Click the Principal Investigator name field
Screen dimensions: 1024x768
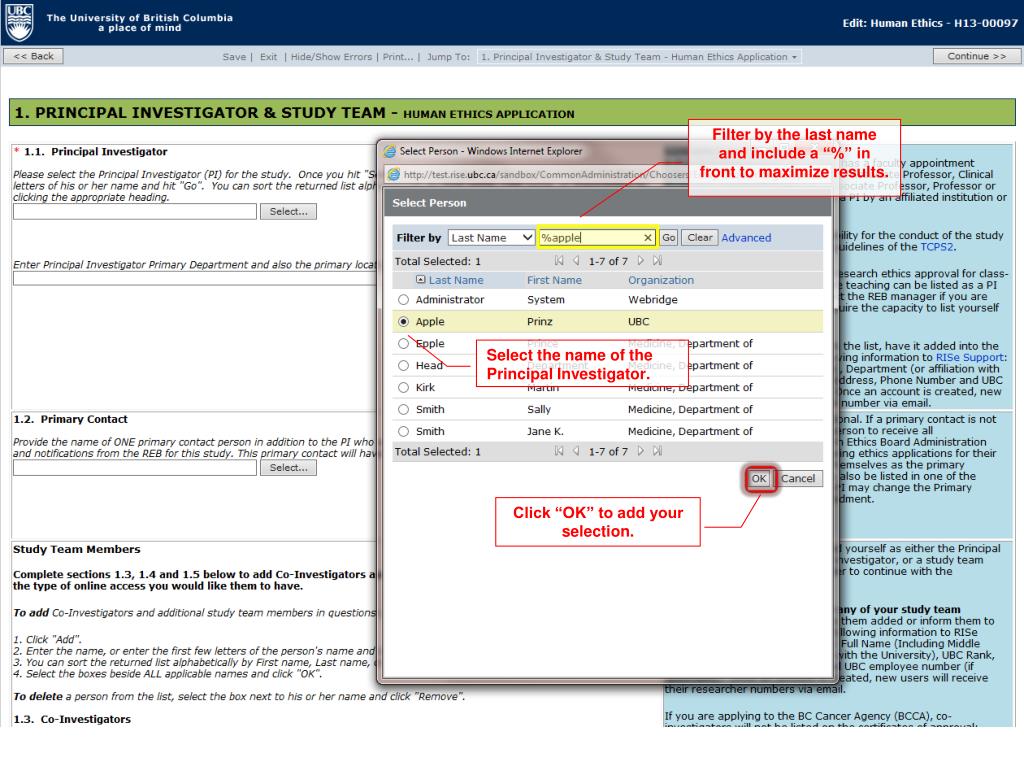pos(135,212)
